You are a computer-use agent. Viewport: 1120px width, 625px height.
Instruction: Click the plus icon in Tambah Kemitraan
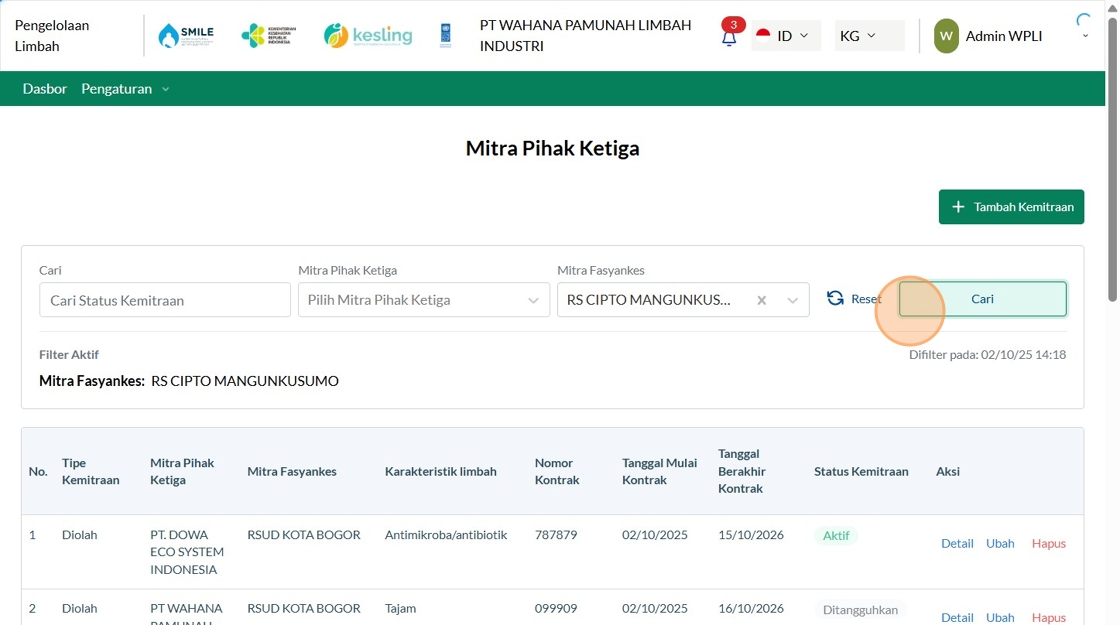[958, 206]
